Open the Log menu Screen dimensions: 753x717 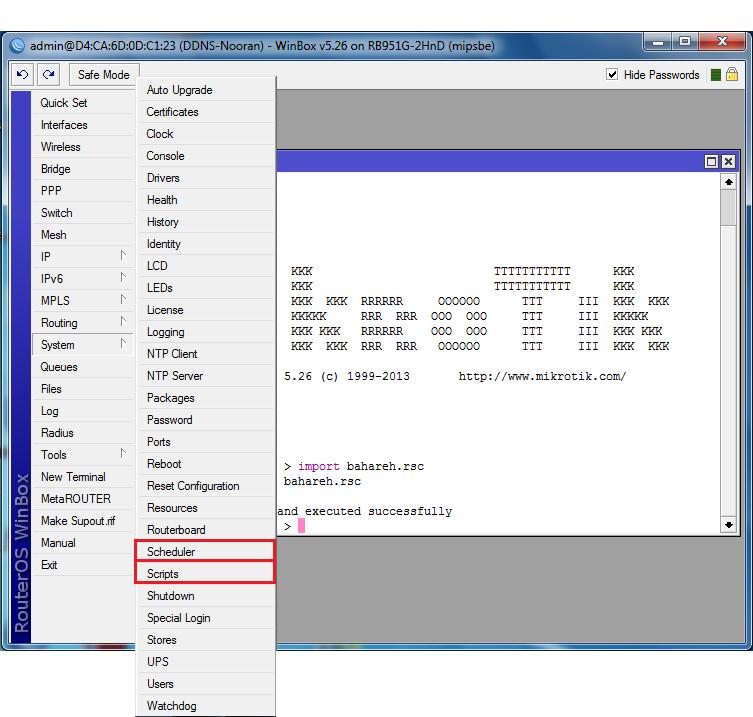click(83, 411)
